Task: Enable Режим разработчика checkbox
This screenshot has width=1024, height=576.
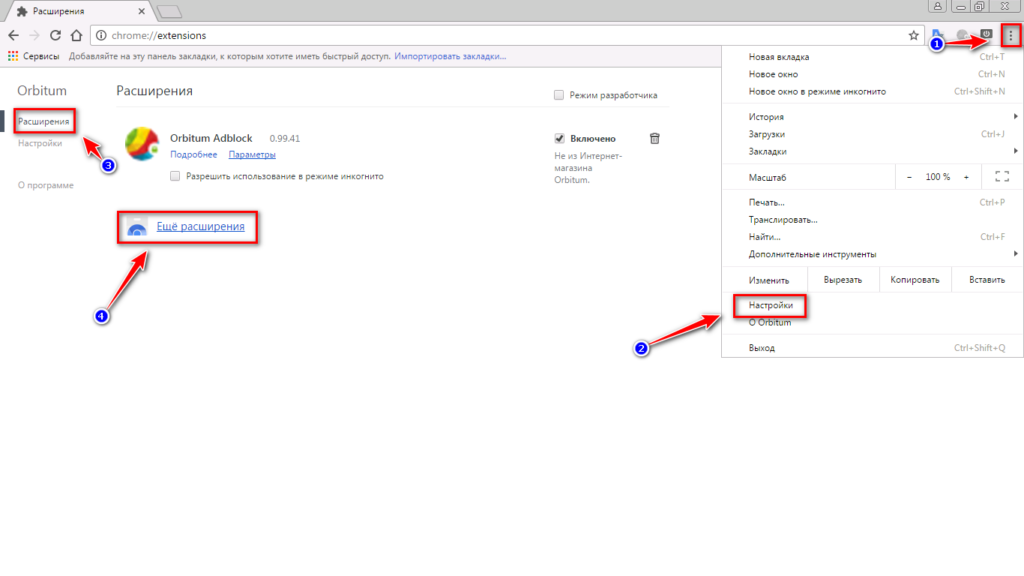Action: (x=559, y=95)
